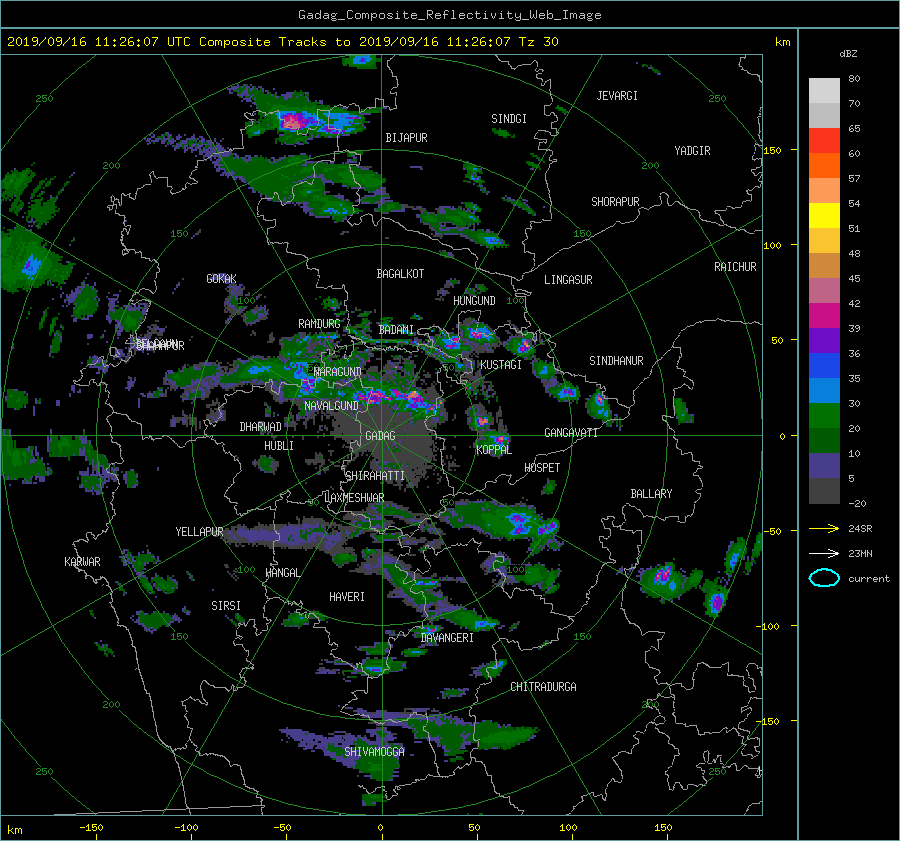Click the 39 dBZ purple legend swatch
Image resolution: width=900 pixels, height=841 pixels.
click(824, 340)
